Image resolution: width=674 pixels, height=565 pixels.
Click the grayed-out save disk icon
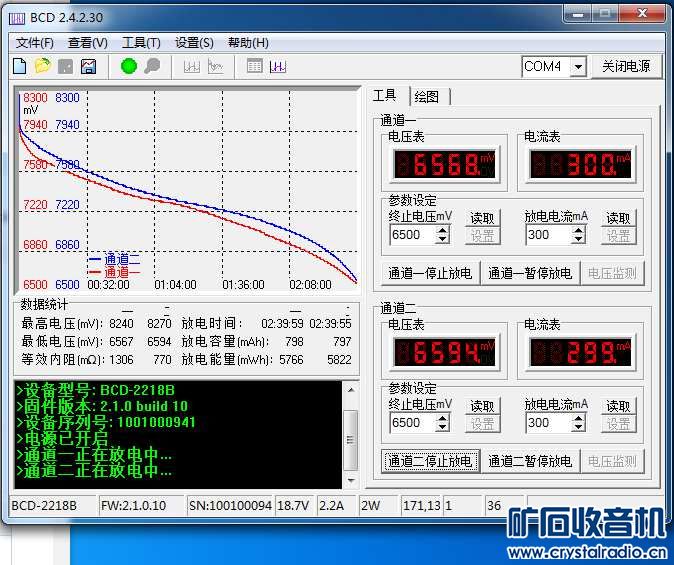65,67
